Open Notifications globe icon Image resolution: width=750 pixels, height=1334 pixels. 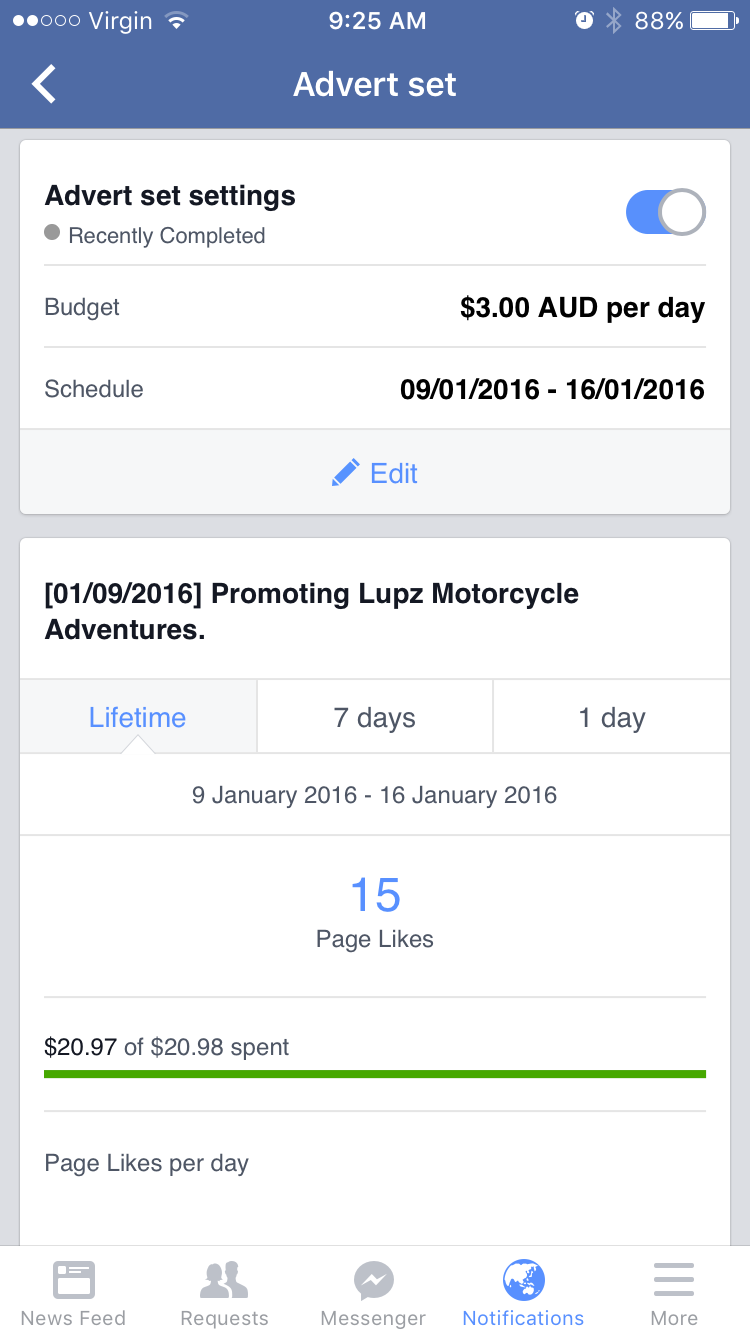click(x=523, y=1280)
